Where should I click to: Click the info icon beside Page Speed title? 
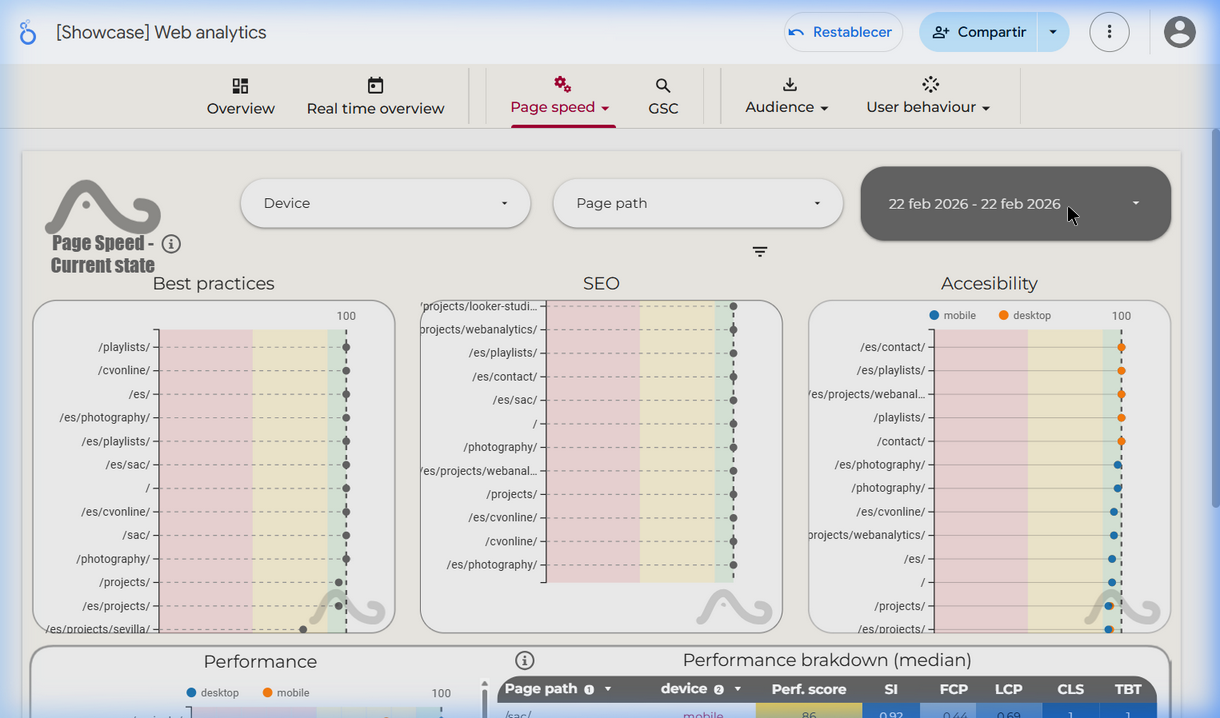(x=171, y=244)
